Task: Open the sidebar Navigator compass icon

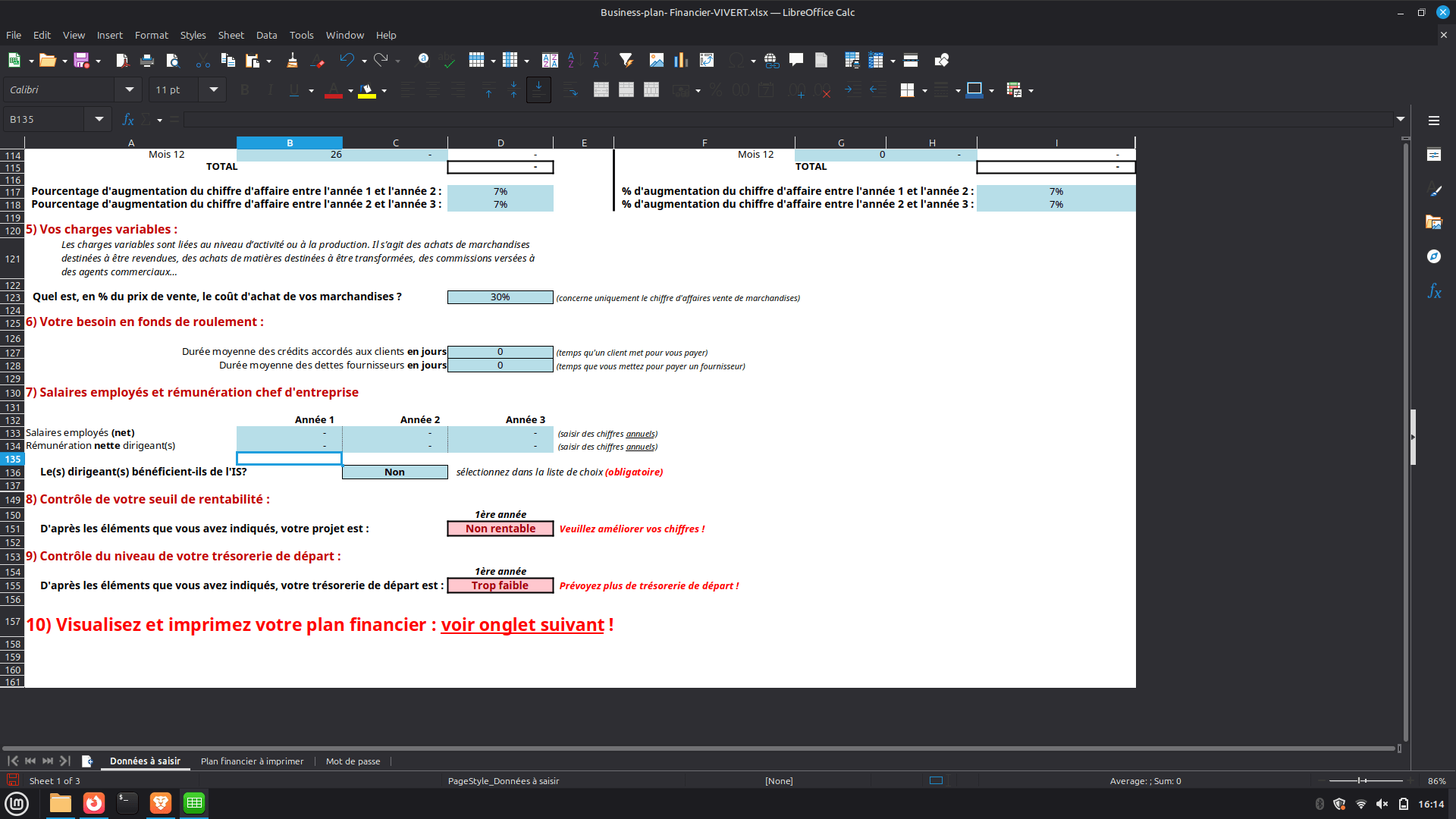Action: [x=1433, y=256]
